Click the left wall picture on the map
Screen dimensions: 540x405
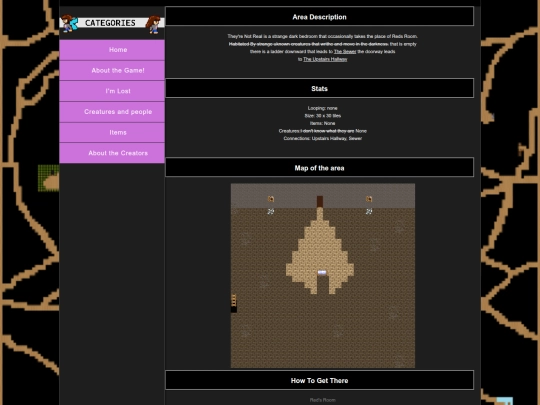pos(271,199)
